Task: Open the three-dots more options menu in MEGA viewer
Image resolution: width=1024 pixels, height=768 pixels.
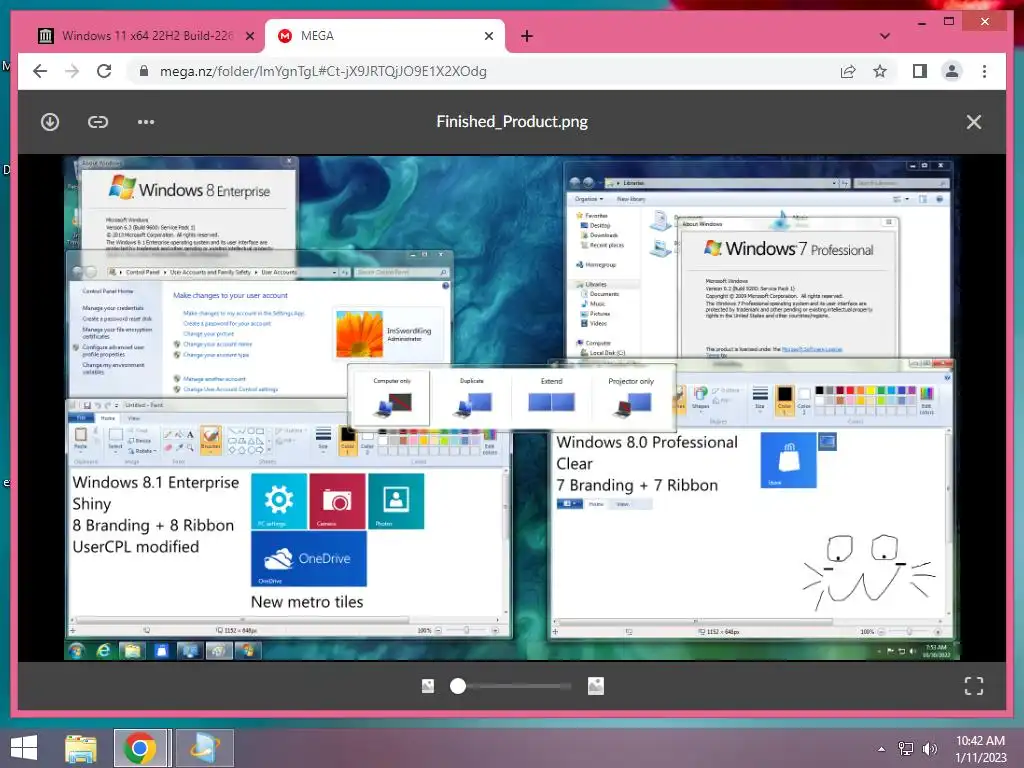Action: tap(146, 122)
